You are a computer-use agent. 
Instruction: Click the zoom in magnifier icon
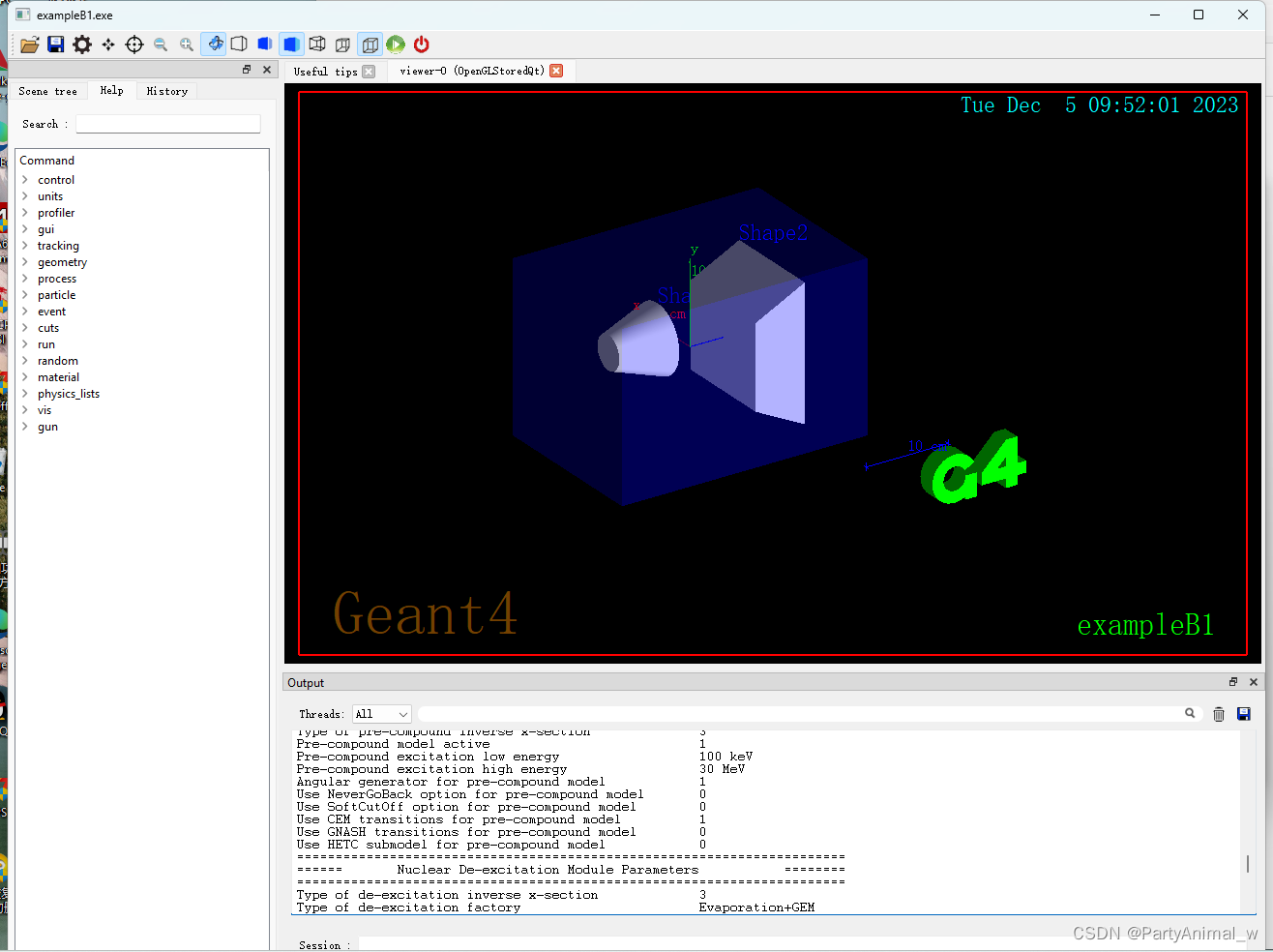(x=187, y=44)
